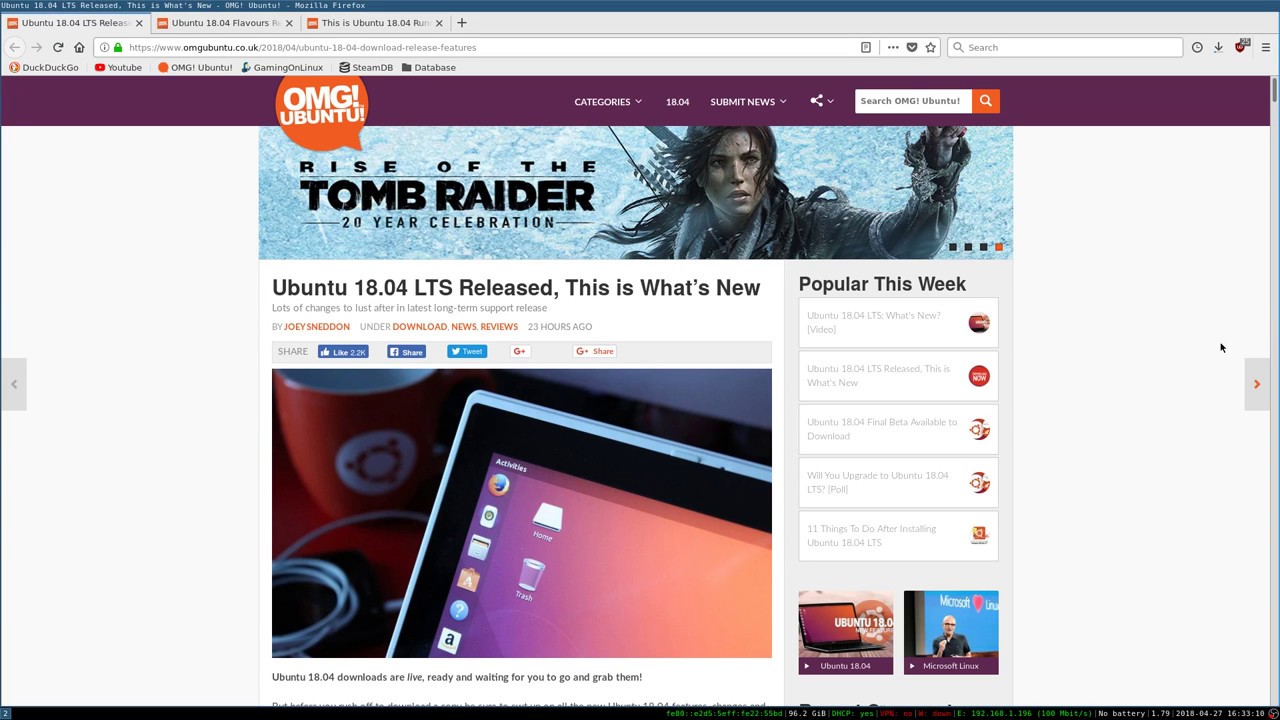Select the orange banner carousel dot
Screen dimensions: 1280x720
[998, 247]
